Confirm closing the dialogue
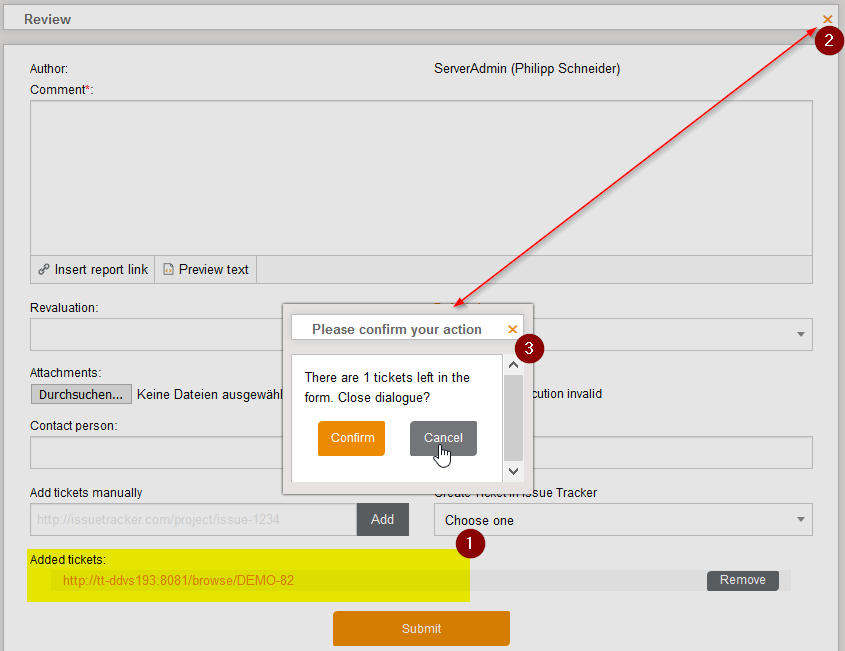Screen dimensions: 845x651 [x=351, y=438]
